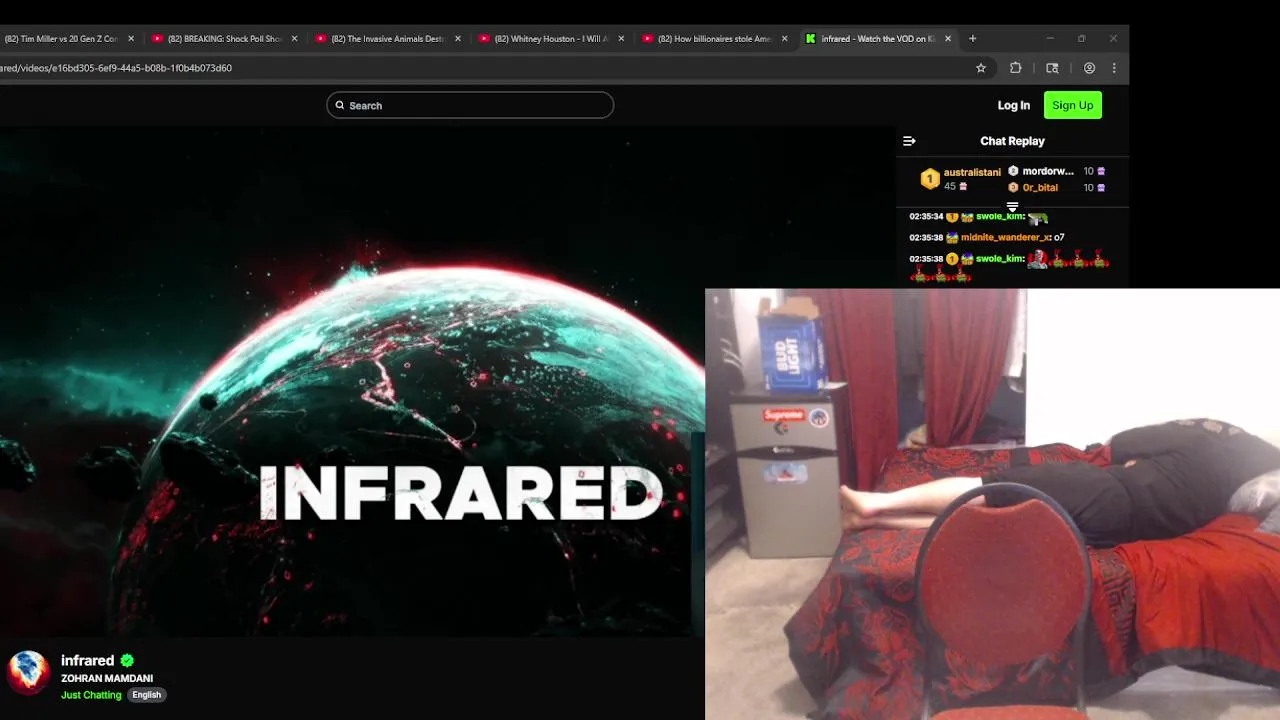The height and width of the screenshot is (720, 1280).
Task: Click the verified badge next to infrared
Action: pyautogui.click(x=127, y=661)
